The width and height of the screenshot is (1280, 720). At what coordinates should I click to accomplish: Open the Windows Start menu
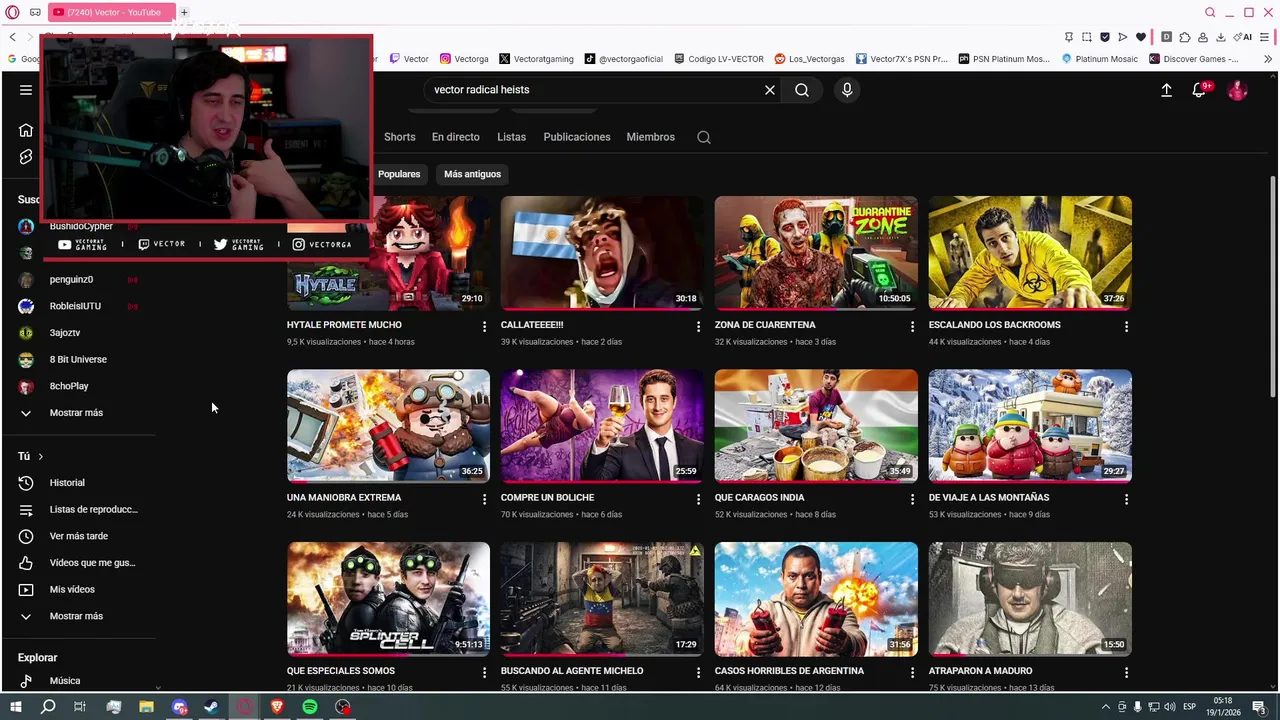point(15,707)
